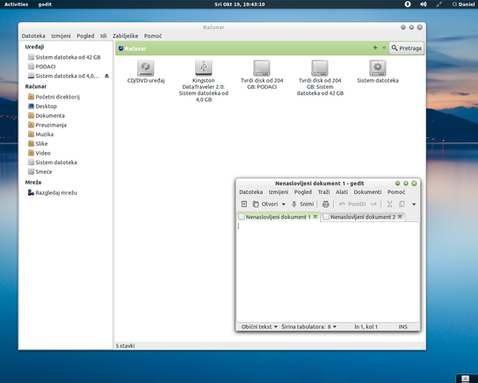Click Snimi to save the document
This screenshot has height=383, width=478.
click(303, 204)
